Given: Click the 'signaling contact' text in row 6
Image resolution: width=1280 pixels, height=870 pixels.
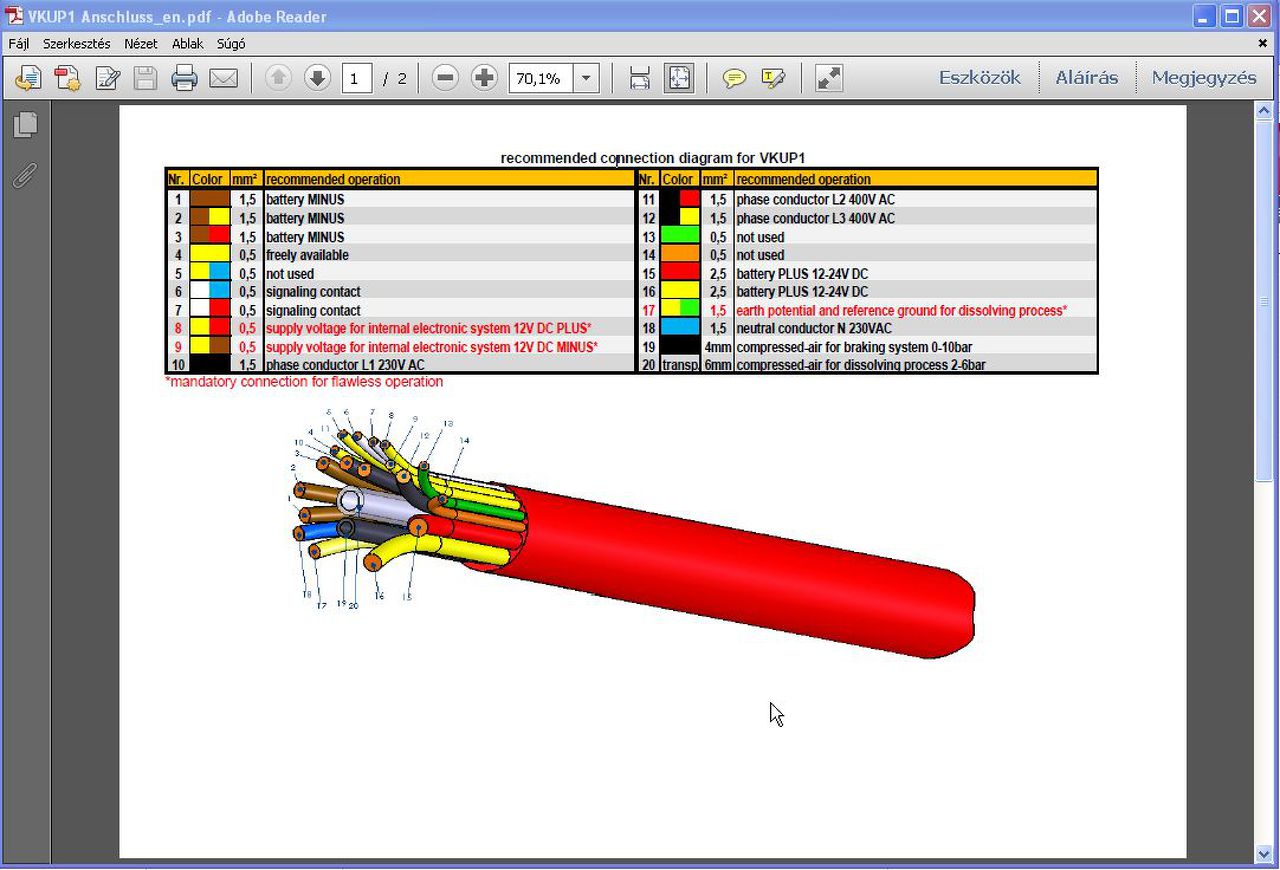Looking at the screenshot, I should tap(313, 292).
